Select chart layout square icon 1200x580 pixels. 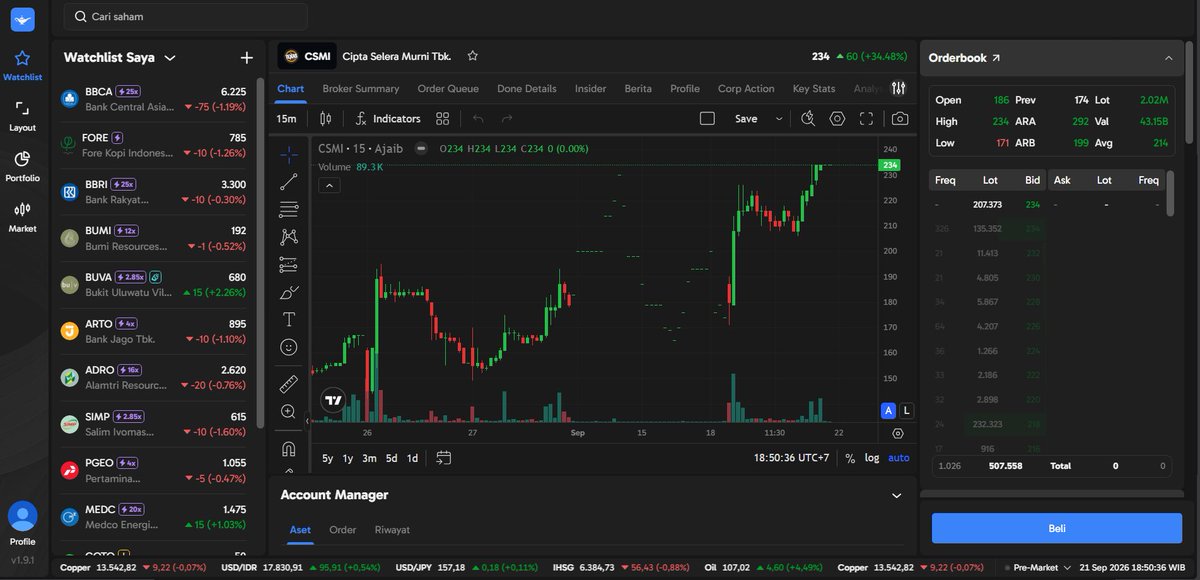pos(707,118)
